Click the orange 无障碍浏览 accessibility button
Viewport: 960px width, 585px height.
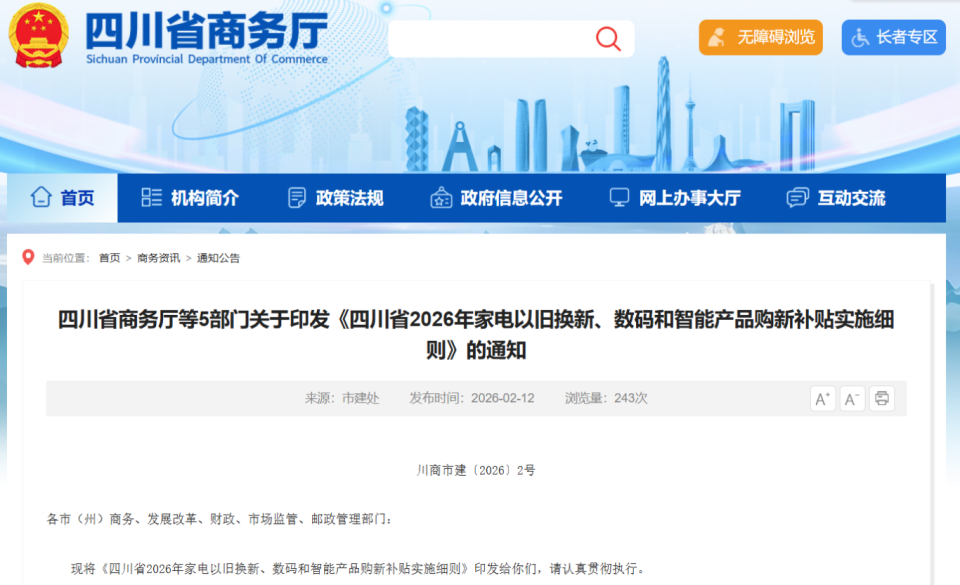click(x=760, y=37)
